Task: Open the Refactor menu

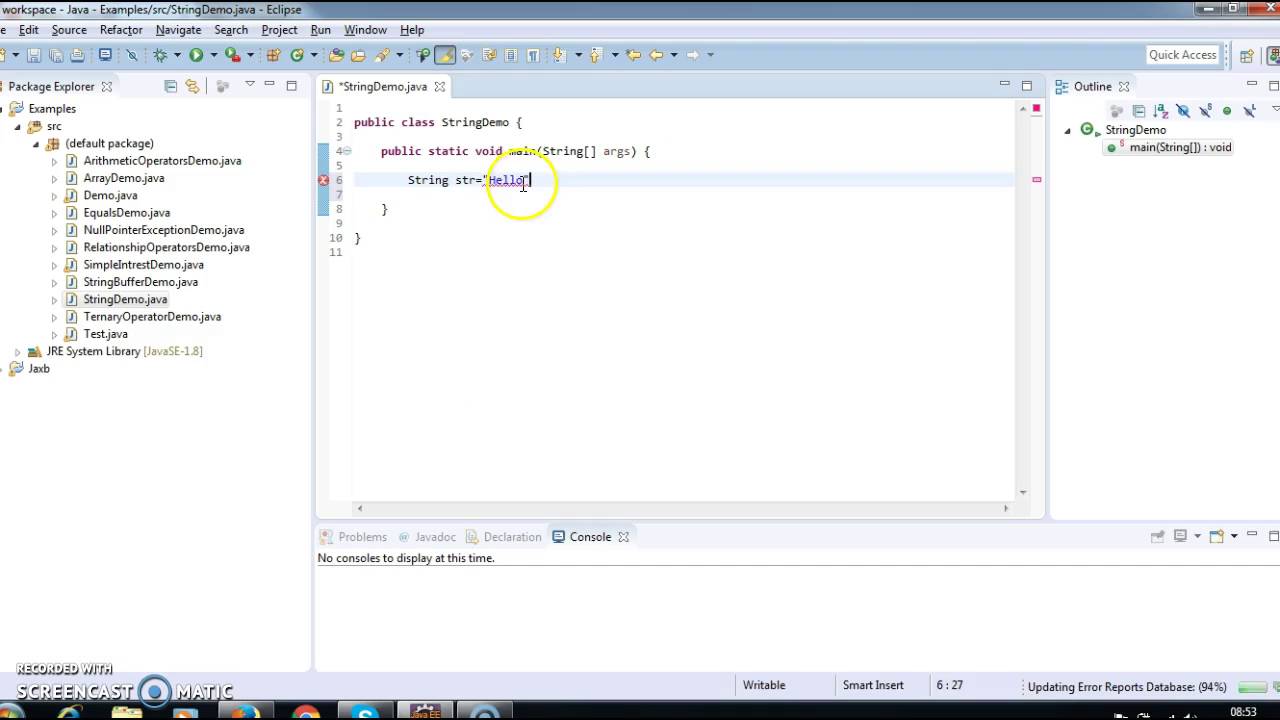Action: click(x=121, y=30)
